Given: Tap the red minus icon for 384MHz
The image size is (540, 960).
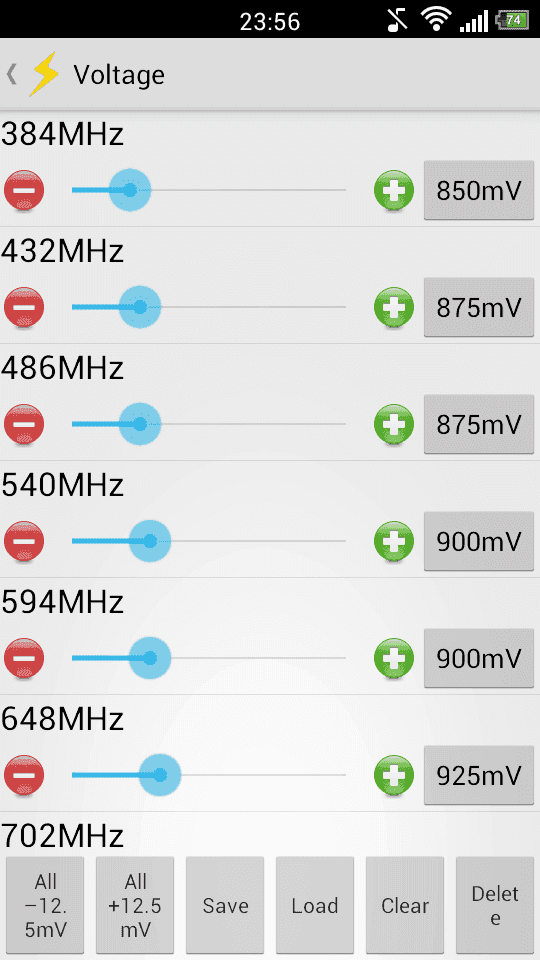Looking at the screenshot, I should click(24, 190).
